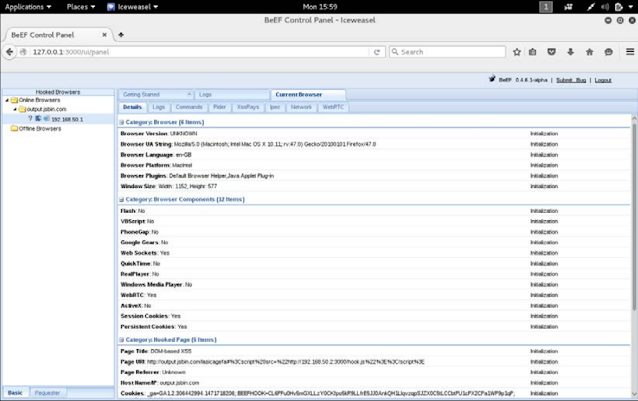Viewport: 638px width, 401px height.
Task: Collapse the Online Browsers tree node
Action: pyautogui.click(x=7, y=100)
